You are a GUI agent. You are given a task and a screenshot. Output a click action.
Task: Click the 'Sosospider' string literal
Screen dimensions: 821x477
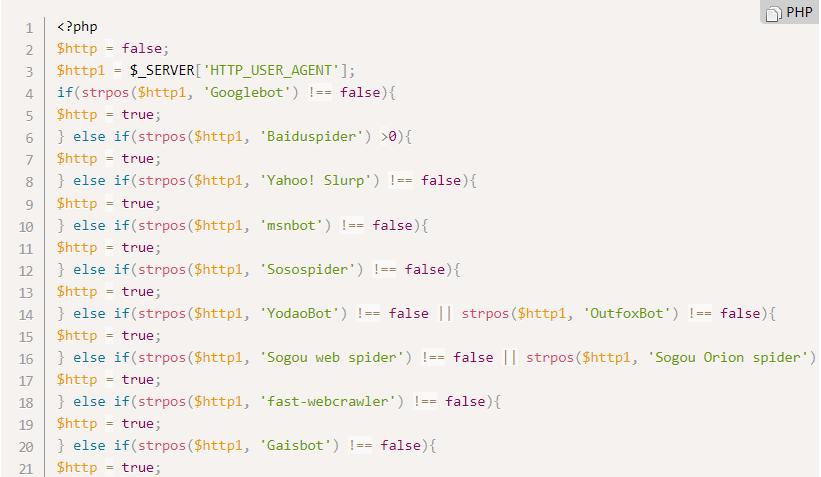307,270
